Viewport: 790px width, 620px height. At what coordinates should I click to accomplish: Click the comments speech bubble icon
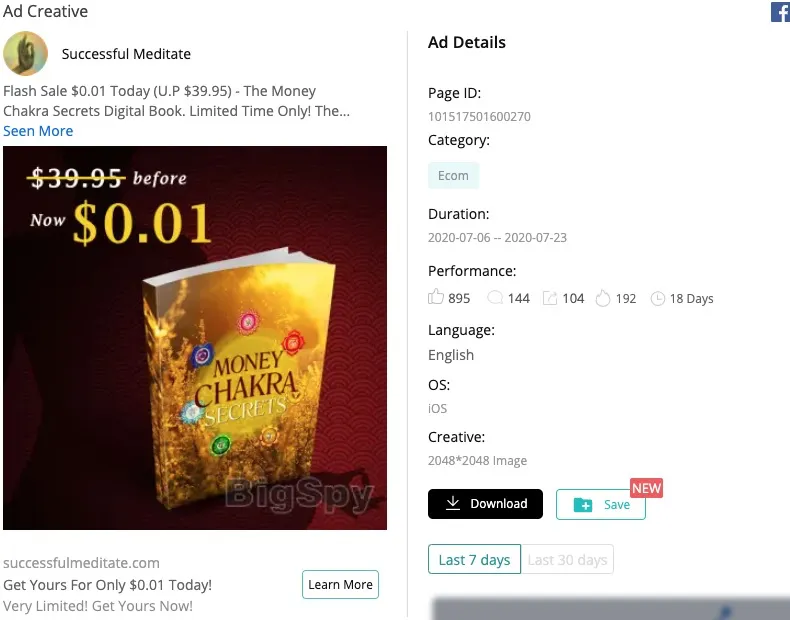coord(494,298)
